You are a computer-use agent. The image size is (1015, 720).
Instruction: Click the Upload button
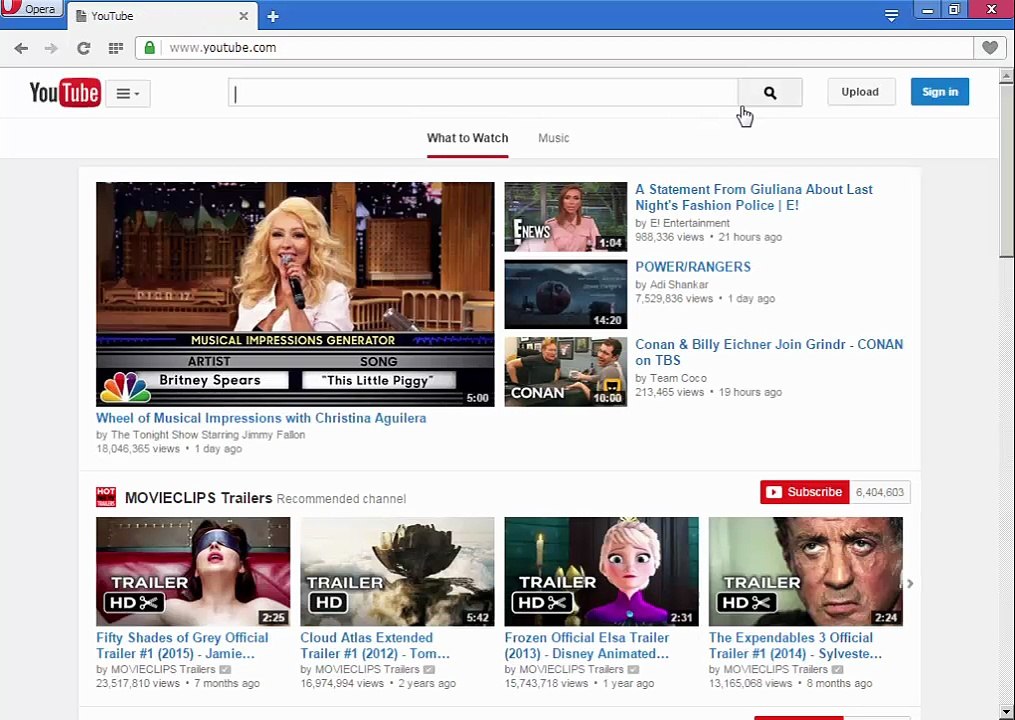(x=861, y=92)
